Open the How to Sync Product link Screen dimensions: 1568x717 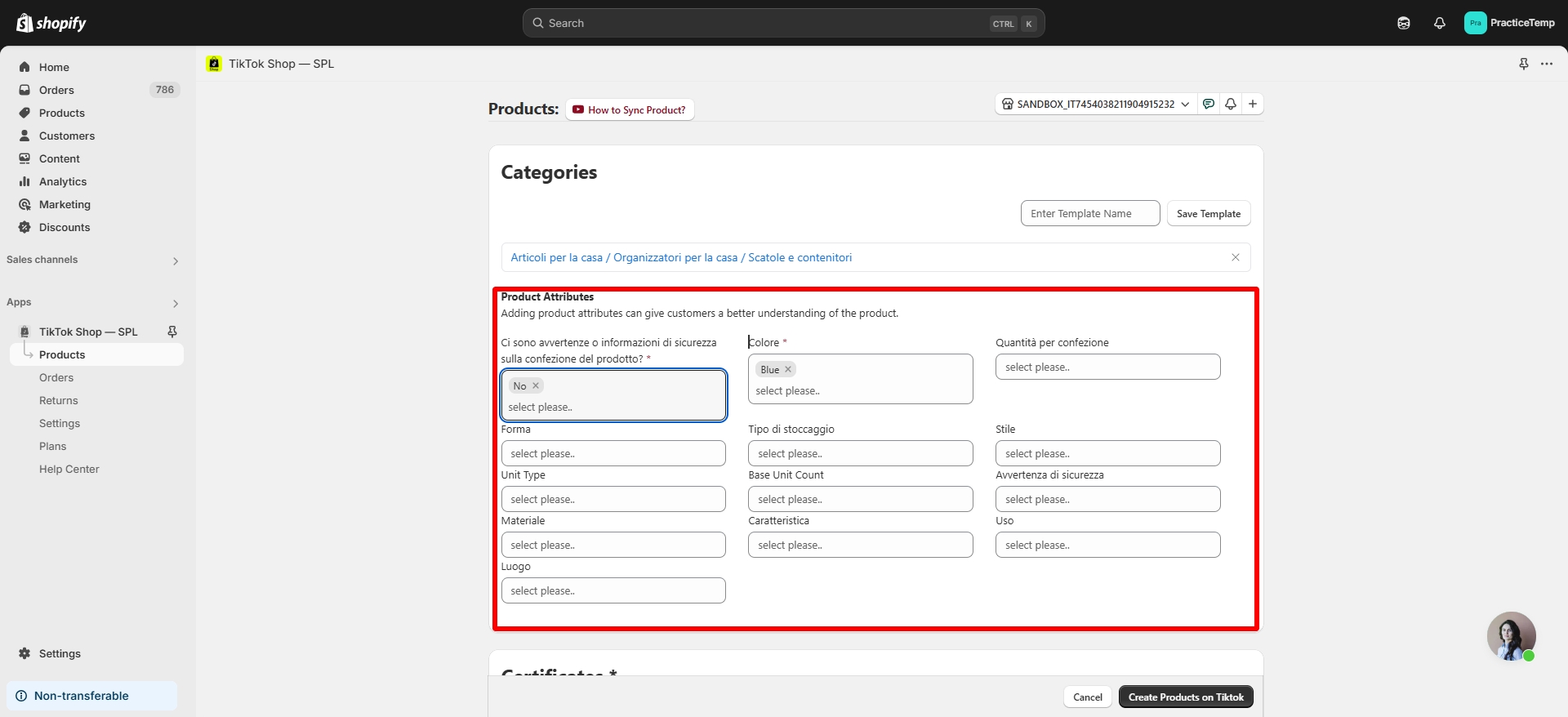coord(630,109)
